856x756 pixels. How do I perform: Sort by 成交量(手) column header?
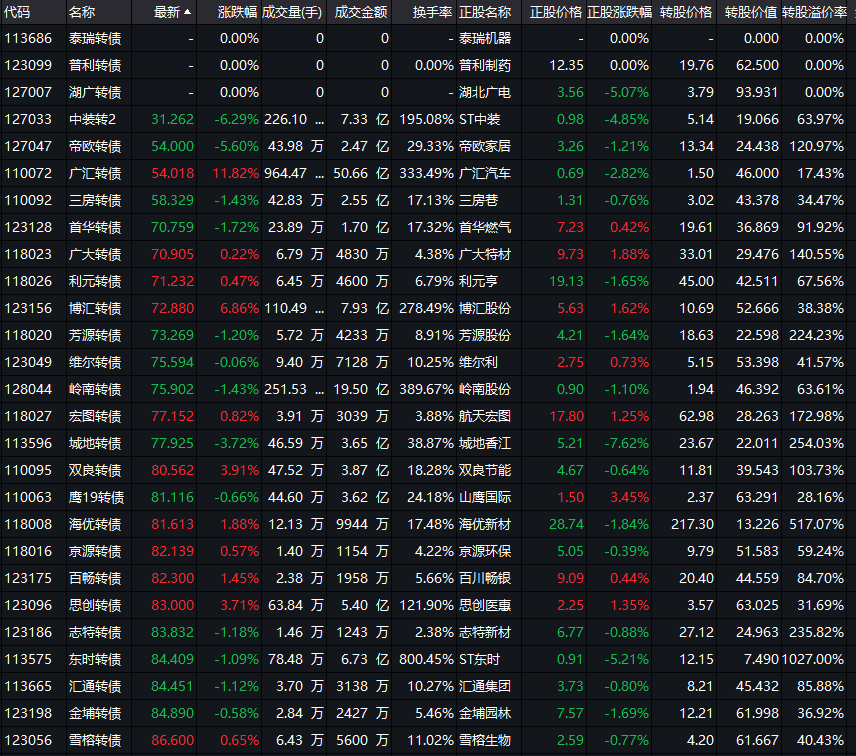(x=292, y=12)
